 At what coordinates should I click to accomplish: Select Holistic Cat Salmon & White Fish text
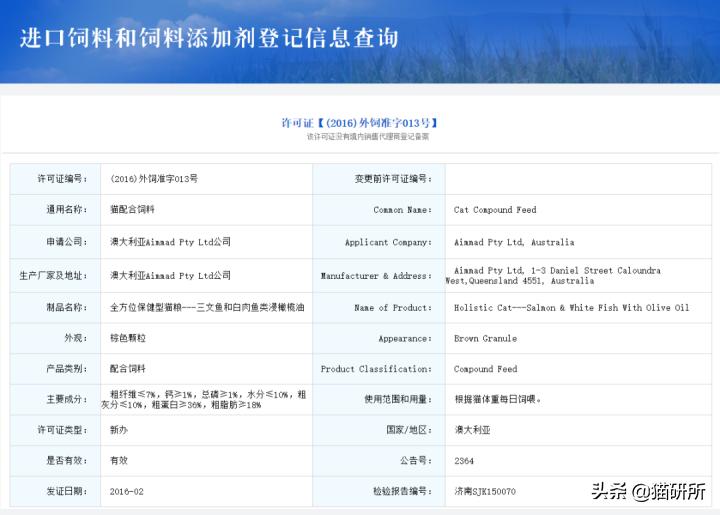(x=572, y=308)
